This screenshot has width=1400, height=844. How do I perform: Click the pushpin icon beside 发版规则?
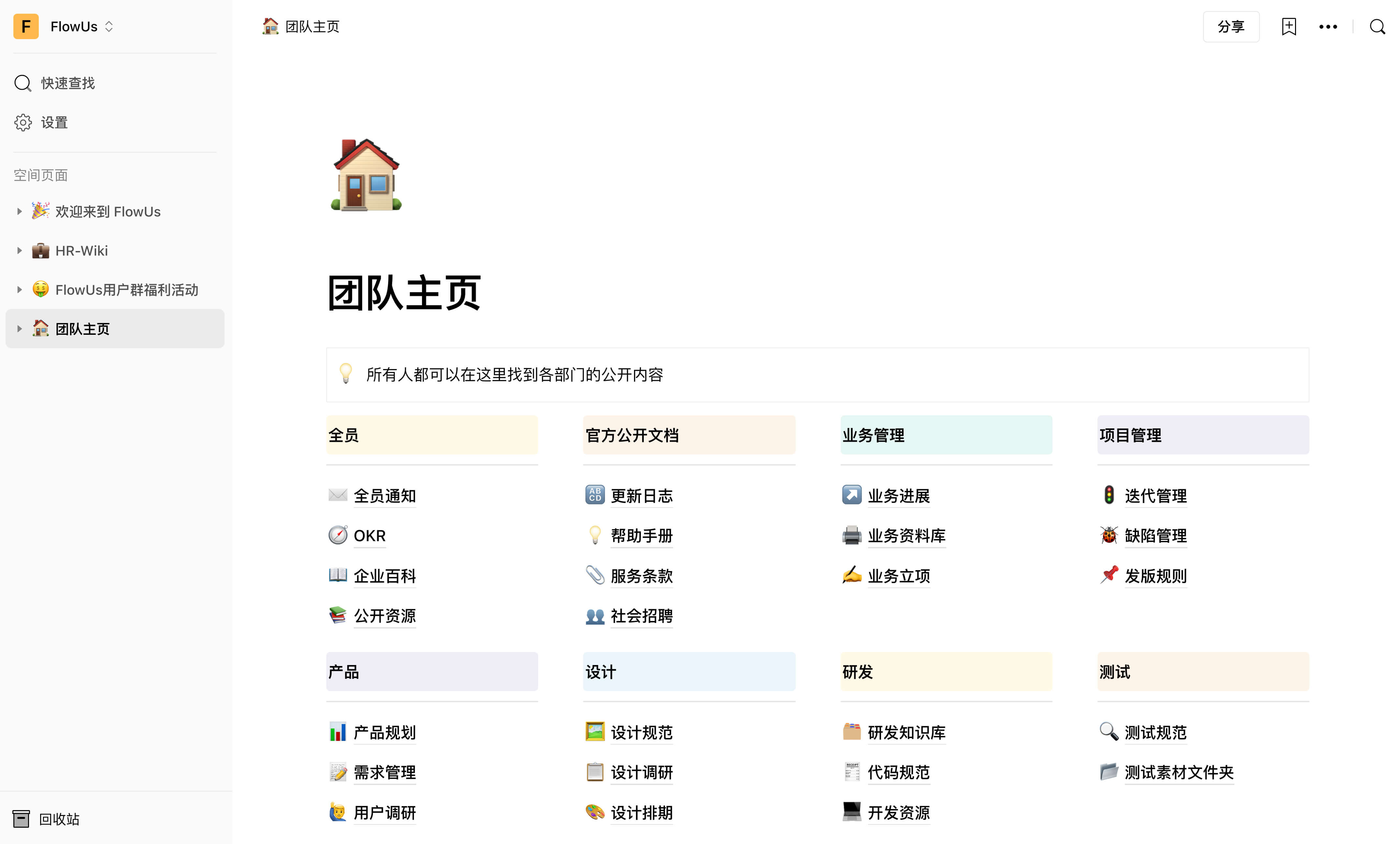pos(1109,575)
